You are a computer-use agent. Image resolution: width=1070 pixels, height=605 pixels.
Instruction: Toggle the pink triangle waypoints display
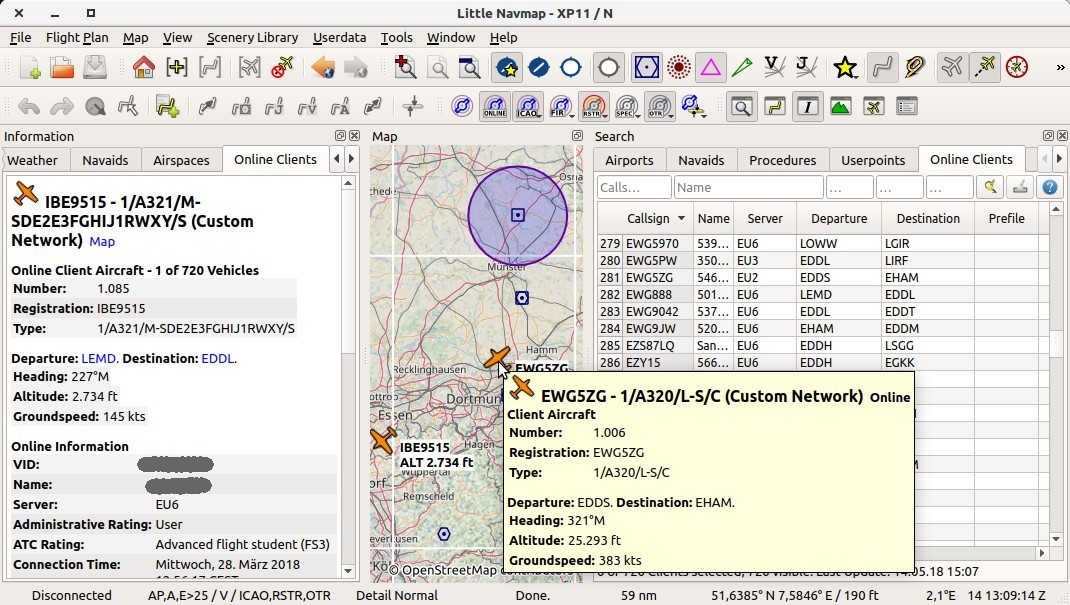pyautogui.click(x=710, y=68)
